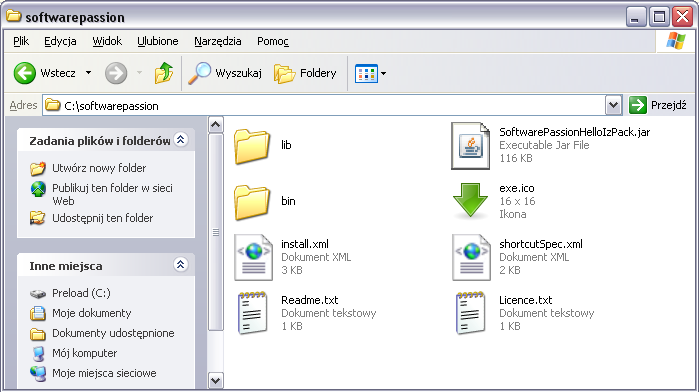Open Wyszukaj search magnifier
This screenshot has width=699, height=392.
(199, 73)
